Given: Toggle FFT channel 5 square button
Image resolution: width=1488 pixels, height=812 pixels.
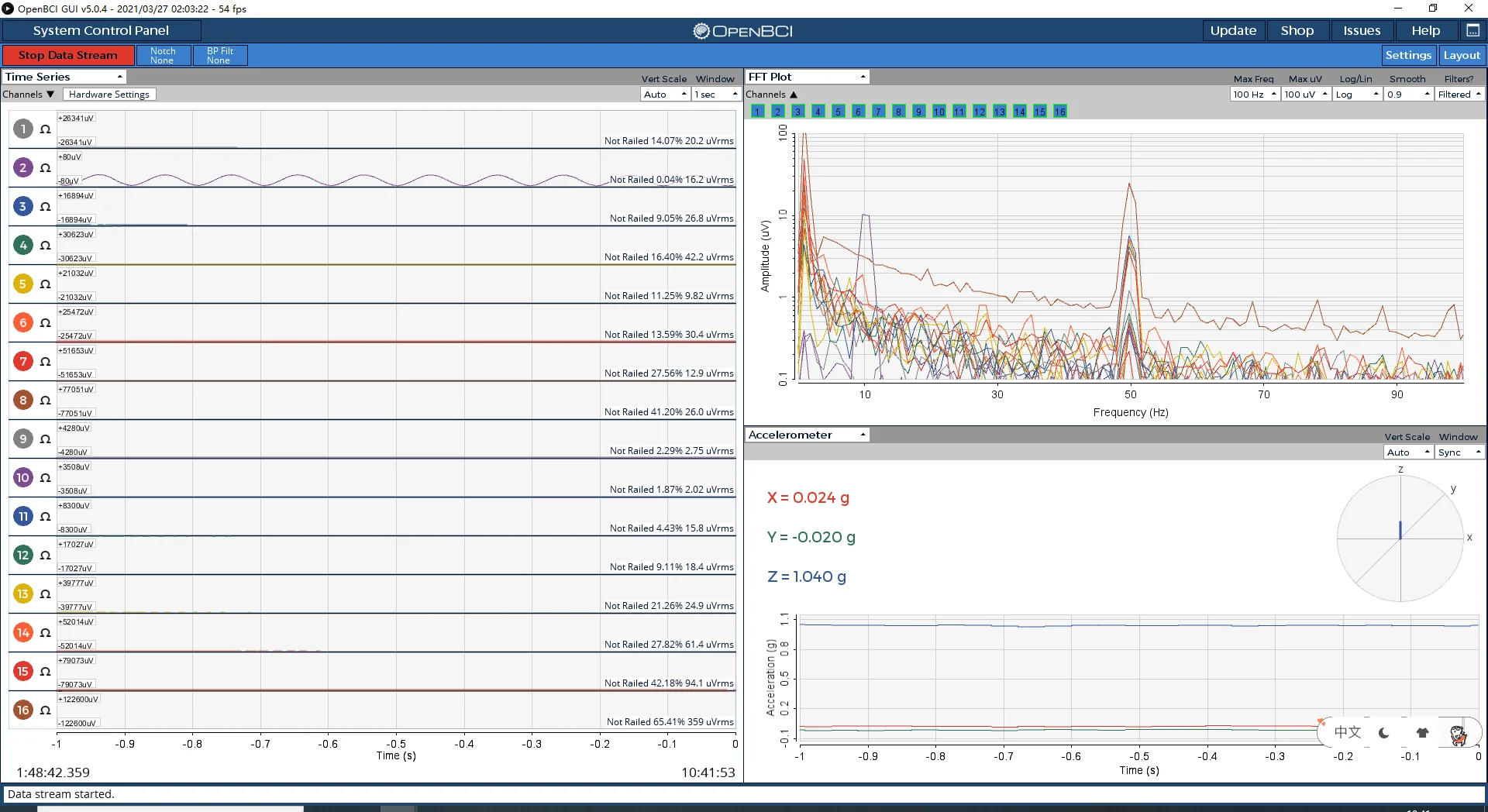Looking at the screenshot, I should (838, 112).
